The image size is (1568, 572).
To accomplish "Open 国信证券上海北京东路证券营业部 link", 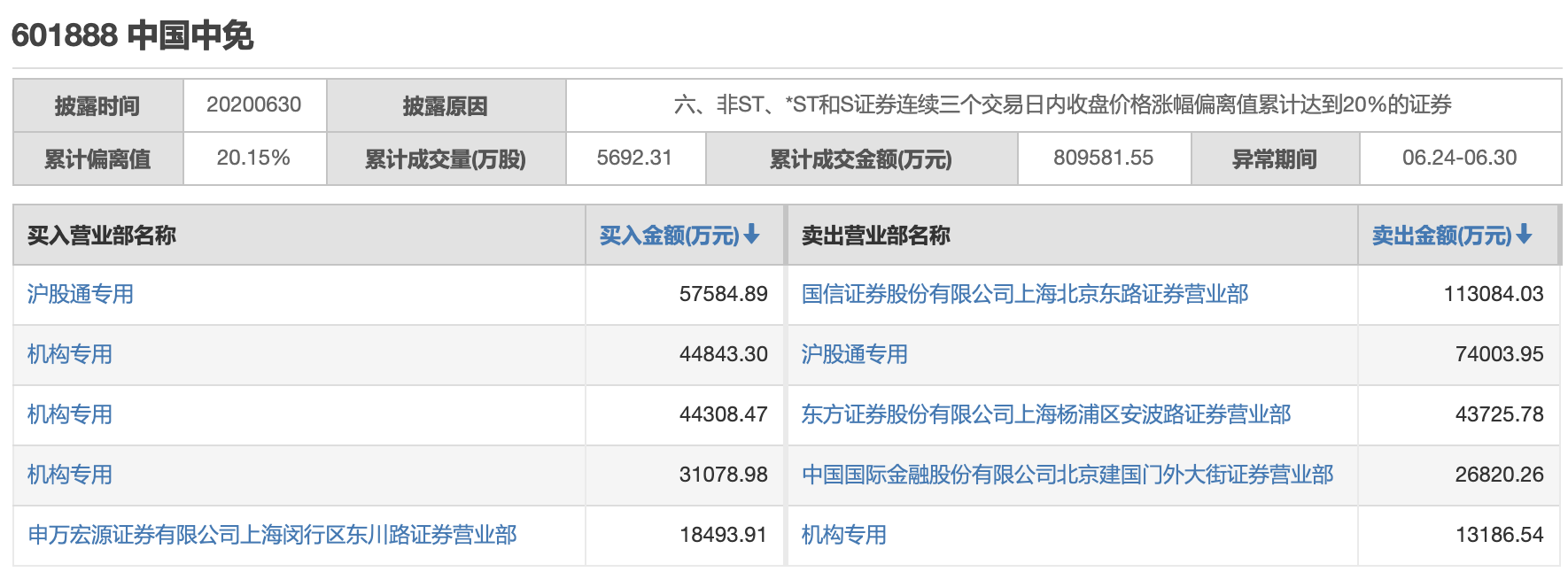I will click(1025, 294).
